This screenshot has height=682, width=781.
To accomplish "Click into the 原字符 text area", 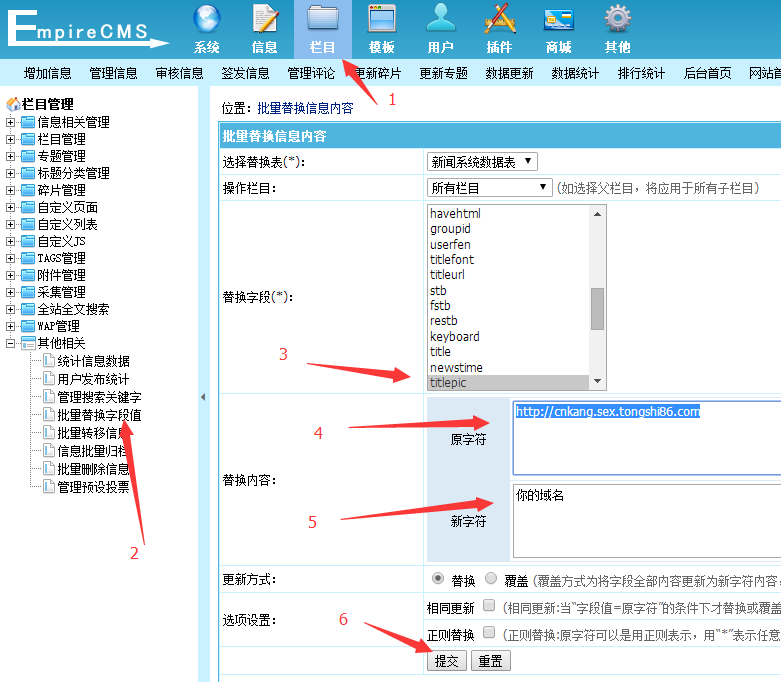I will coord(647,438).
